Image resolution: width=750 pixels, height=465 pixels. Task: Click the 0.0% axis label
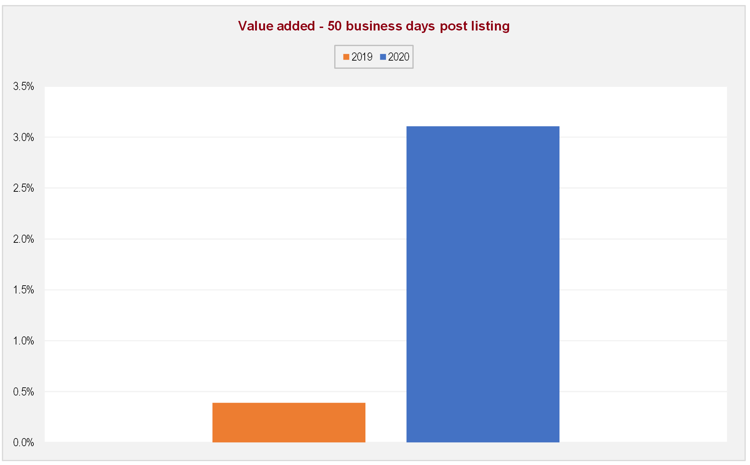pyautogui.click(x=23, y=442)
